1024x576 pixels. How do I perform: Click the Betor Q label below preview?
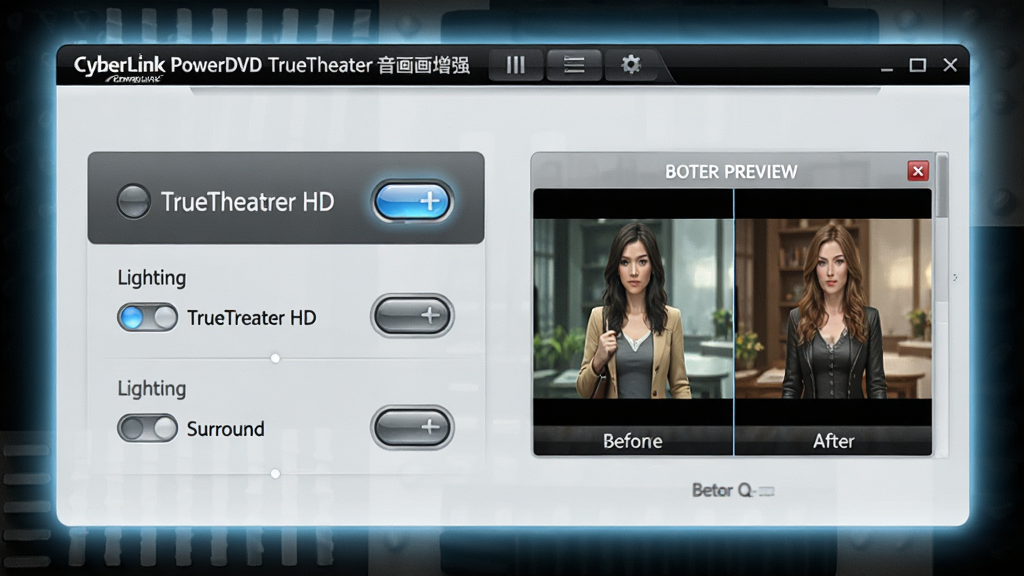733,490
